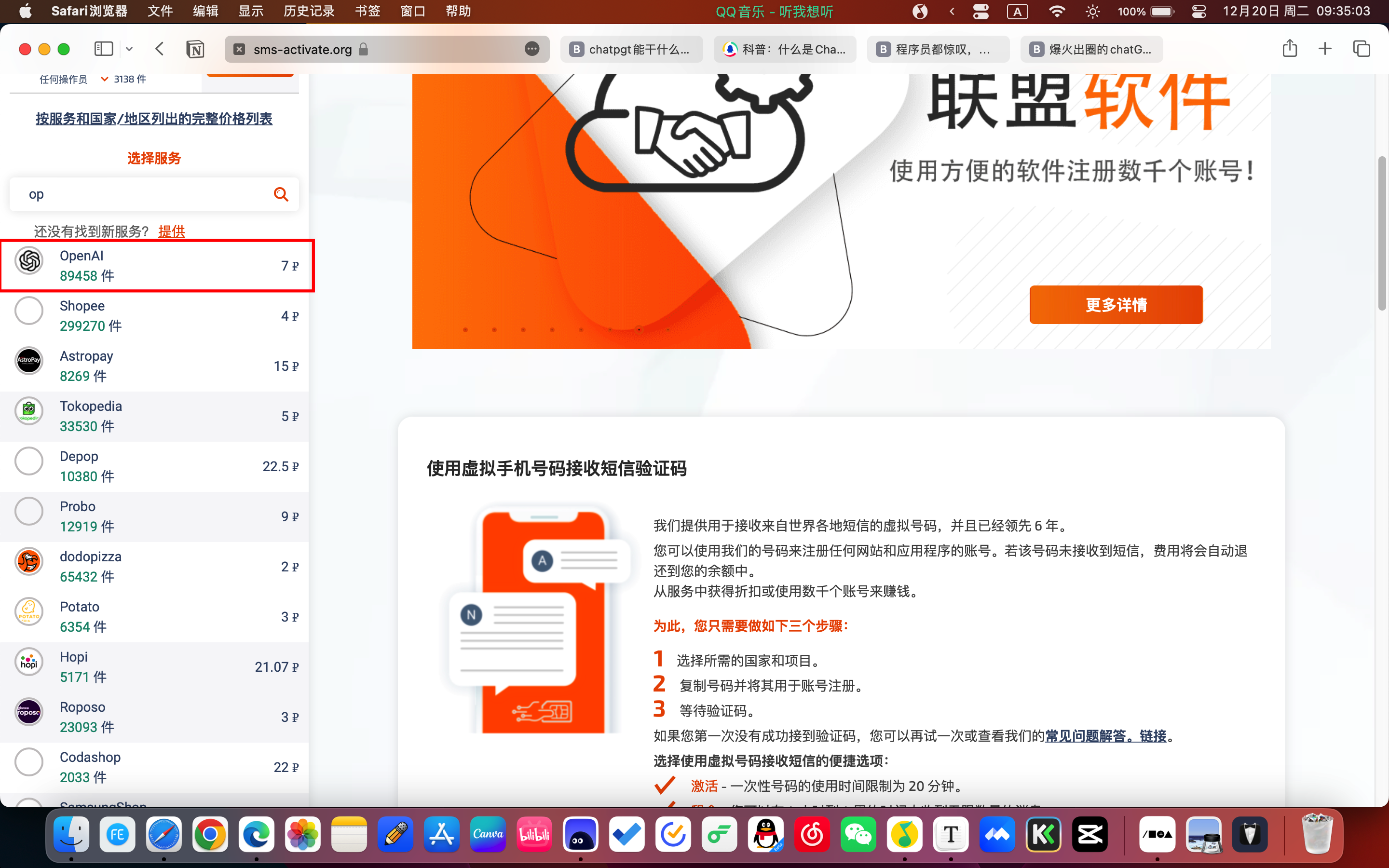Screen dimensions: 1389x868
Task: Show tab overview icon
Action: [1362, 49]
